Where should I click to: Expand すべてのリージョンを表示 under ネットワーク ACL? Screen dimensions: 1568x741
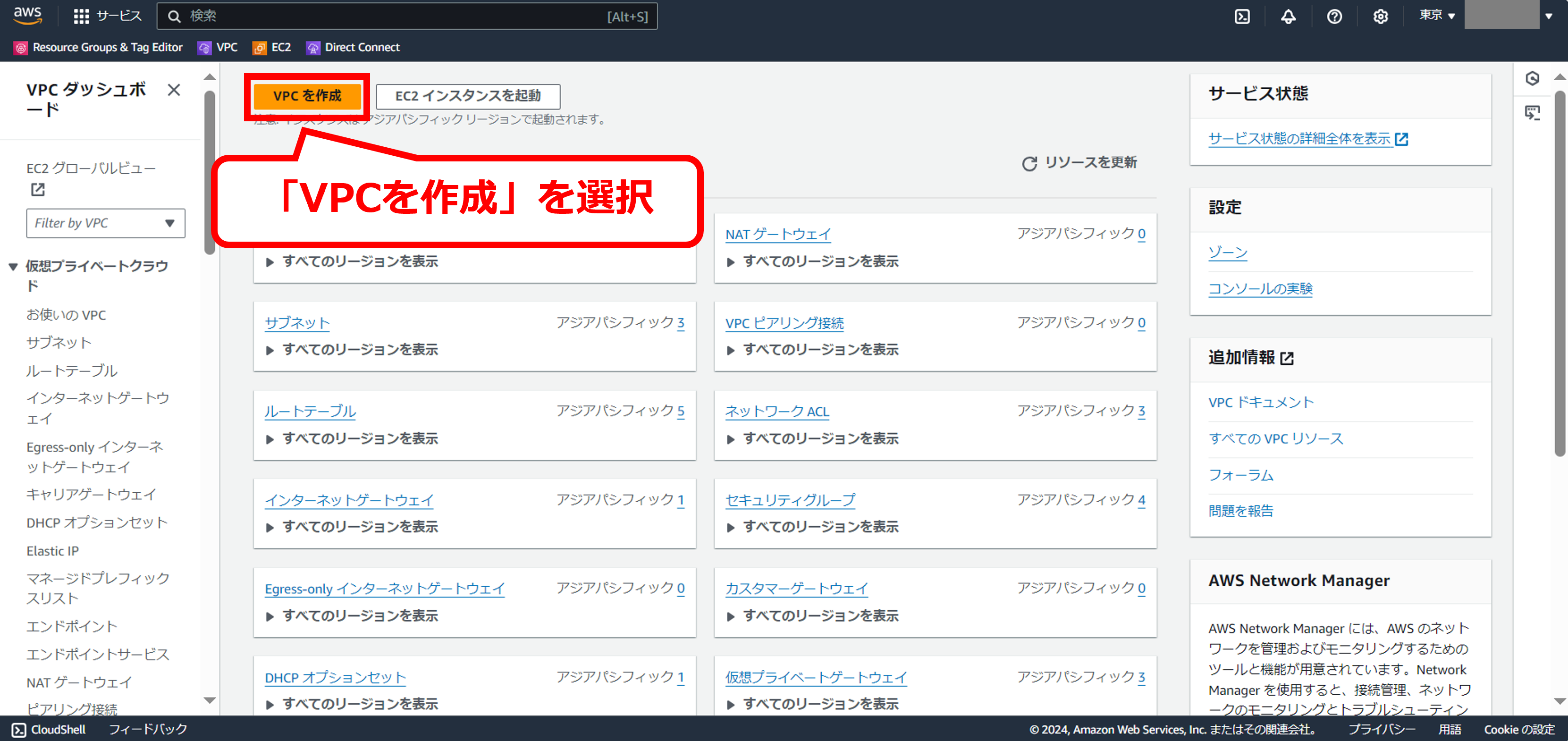[x=813, y=438]
